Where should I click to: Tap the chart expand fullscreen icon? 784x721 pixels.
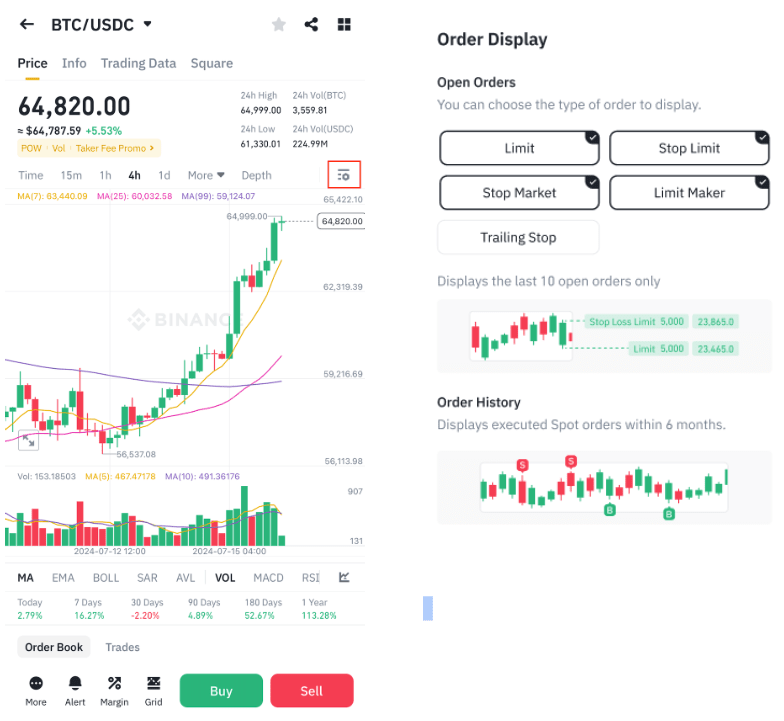pos(27,440)
